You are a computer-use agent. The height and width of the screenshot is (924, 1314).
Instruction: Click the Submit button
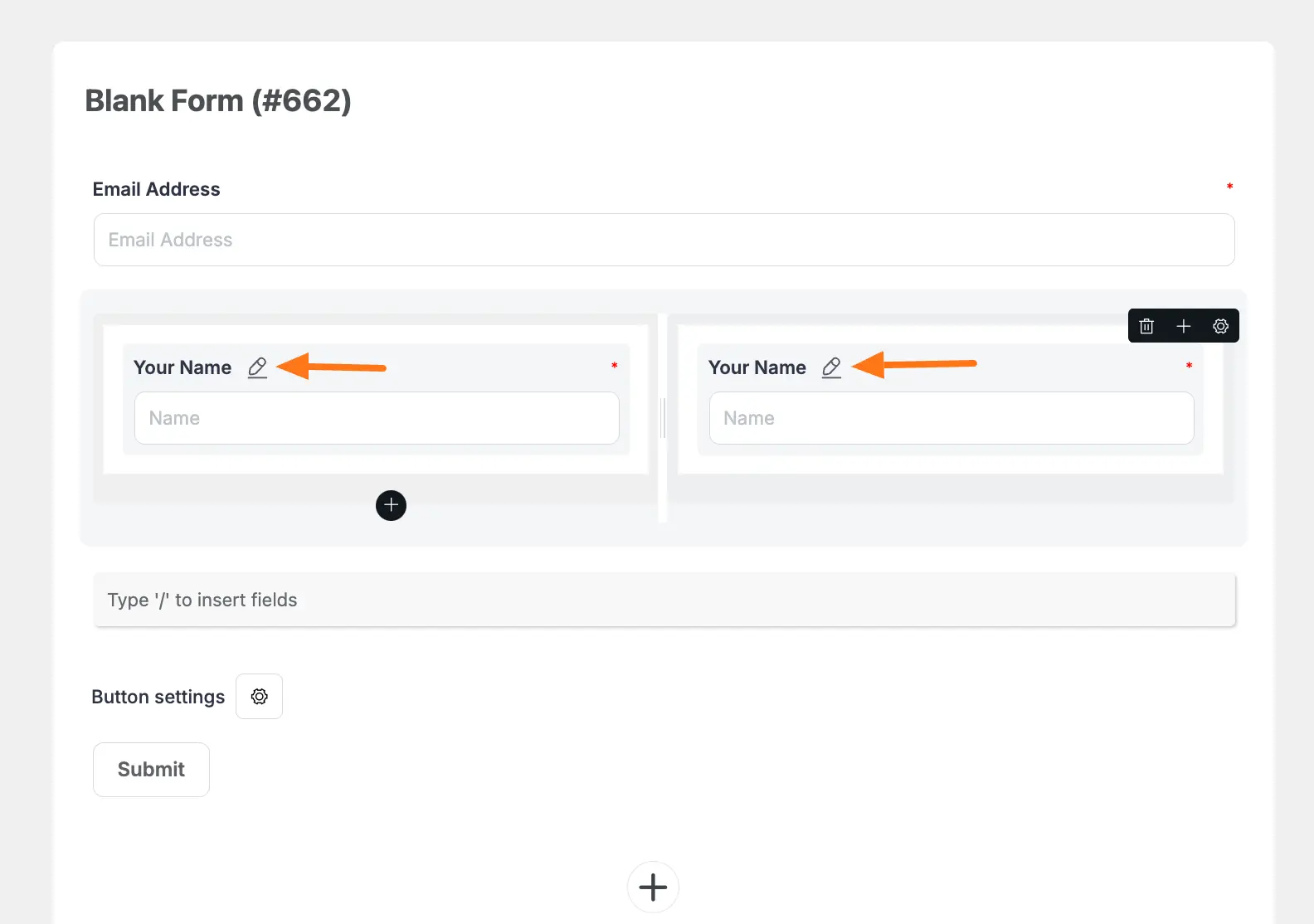click(151, 770)
